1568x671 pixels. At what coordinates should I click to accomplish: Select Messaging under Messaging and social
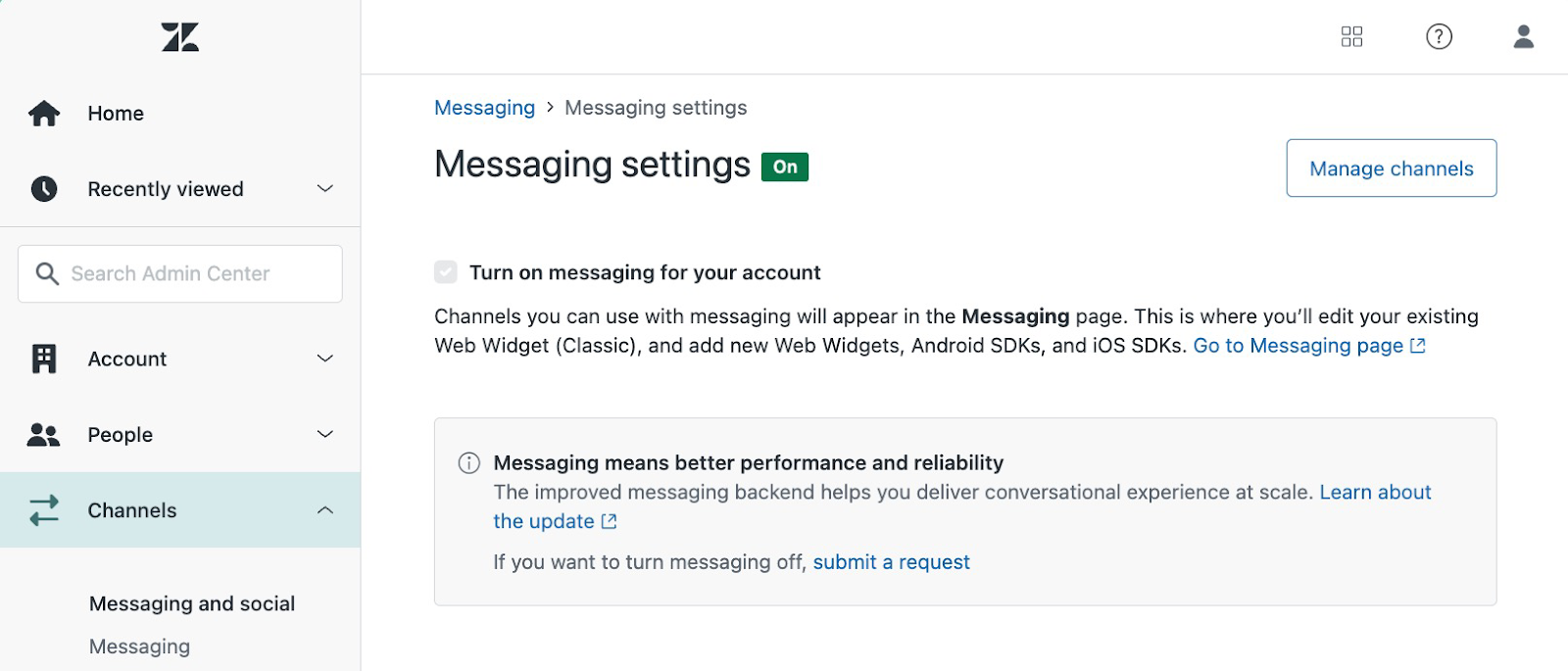[139, 647]
